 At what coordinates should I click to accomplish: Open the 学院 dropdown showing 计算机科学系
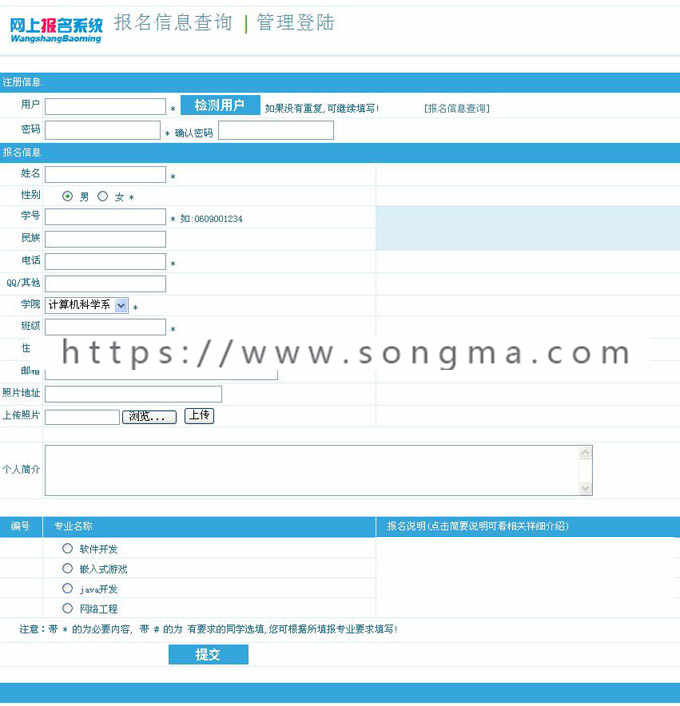87,305
